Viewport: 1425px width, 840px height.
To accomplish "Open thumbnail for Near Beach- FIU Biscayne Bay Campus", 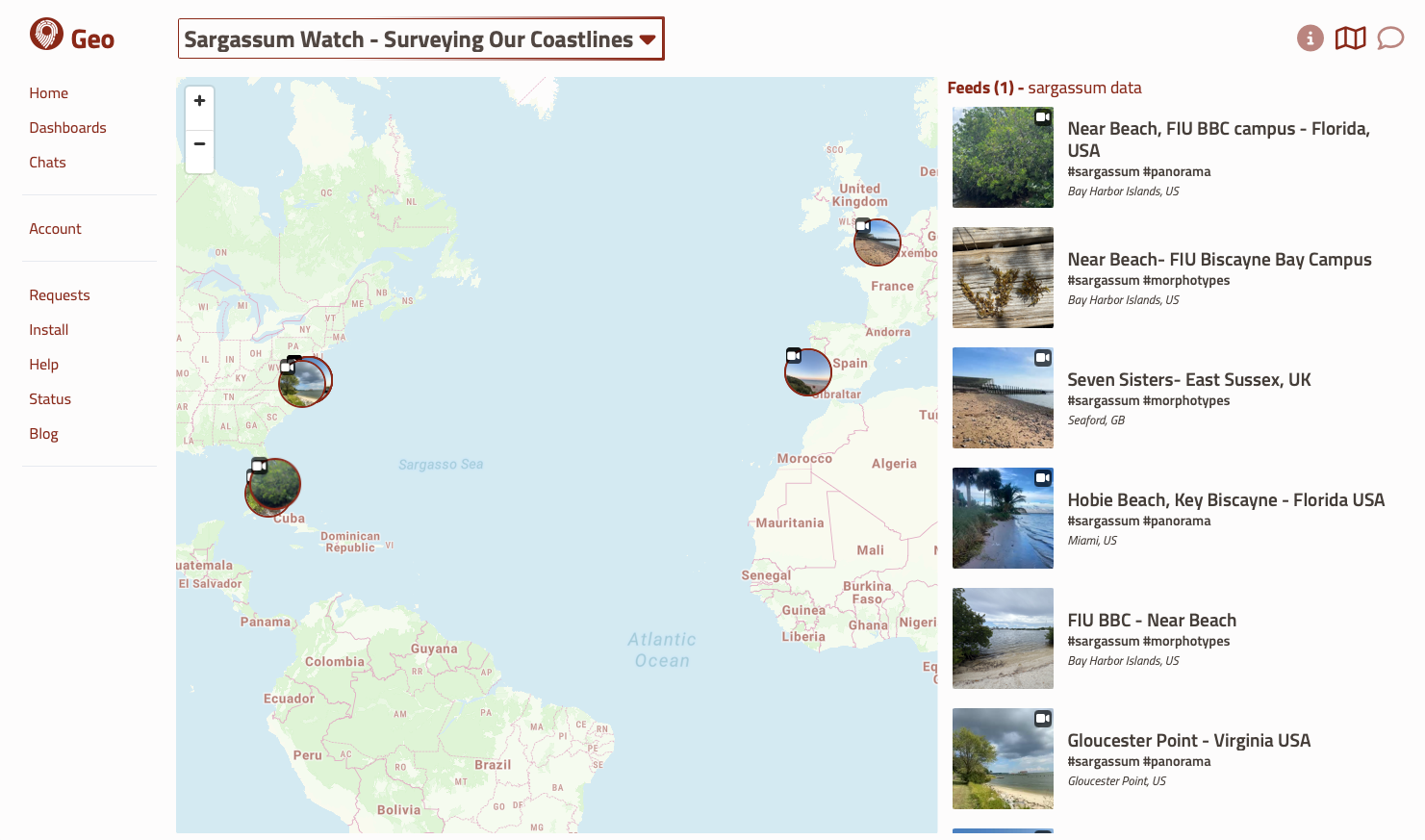I will point(1003,277).
